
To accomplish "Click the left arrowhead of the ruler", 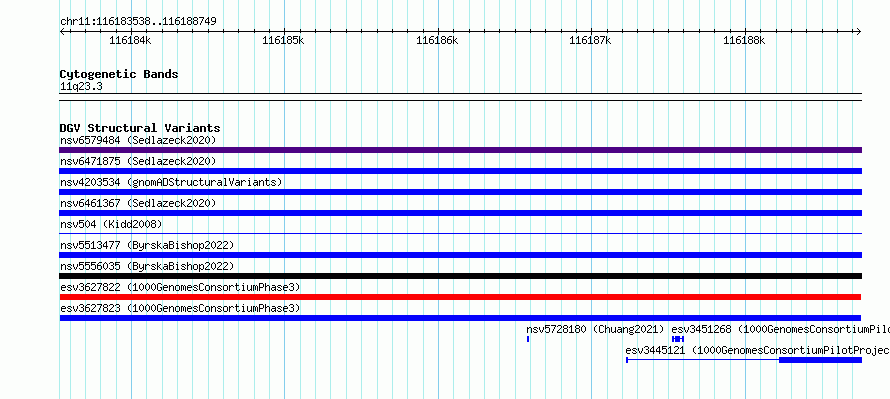I will click(62, 31).
